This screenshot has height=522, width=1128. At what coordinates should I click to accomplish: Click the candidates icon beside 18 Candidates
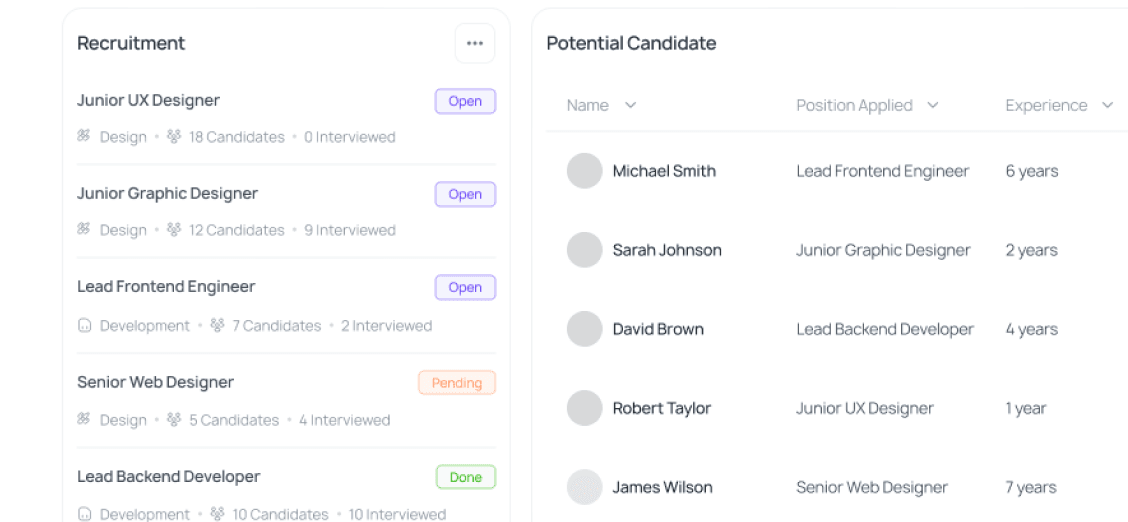click(174, 136)
